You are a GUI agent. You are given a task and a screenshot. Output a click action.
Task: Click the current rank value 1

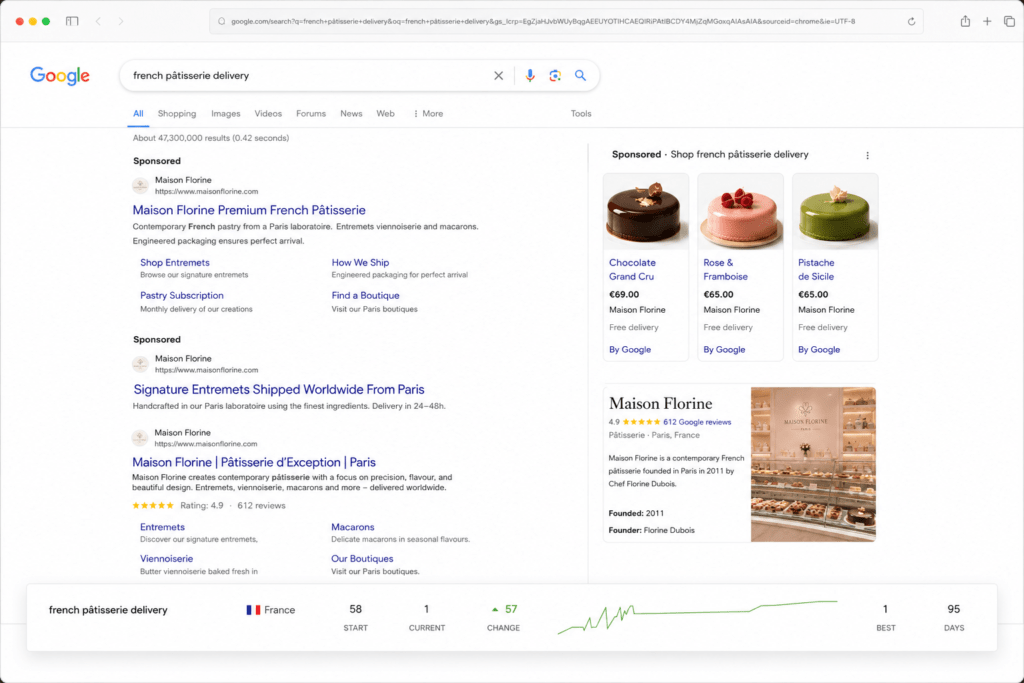coord(426,609)
